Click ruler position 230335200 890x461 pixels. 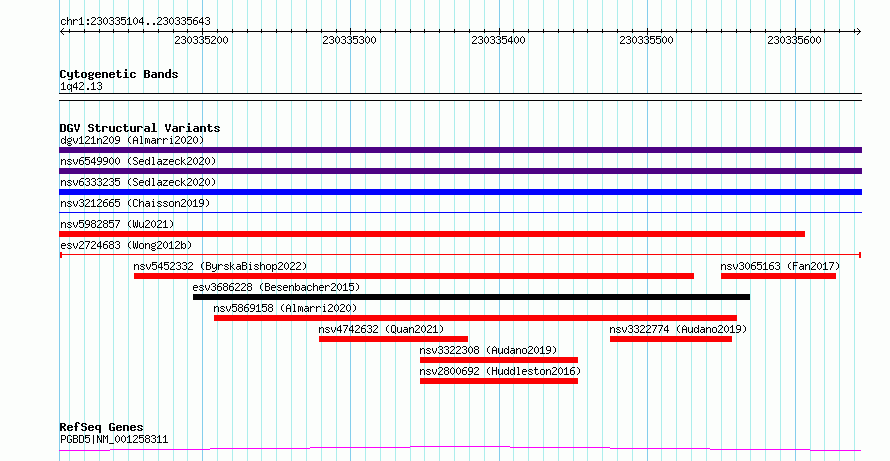click(202, 40)
